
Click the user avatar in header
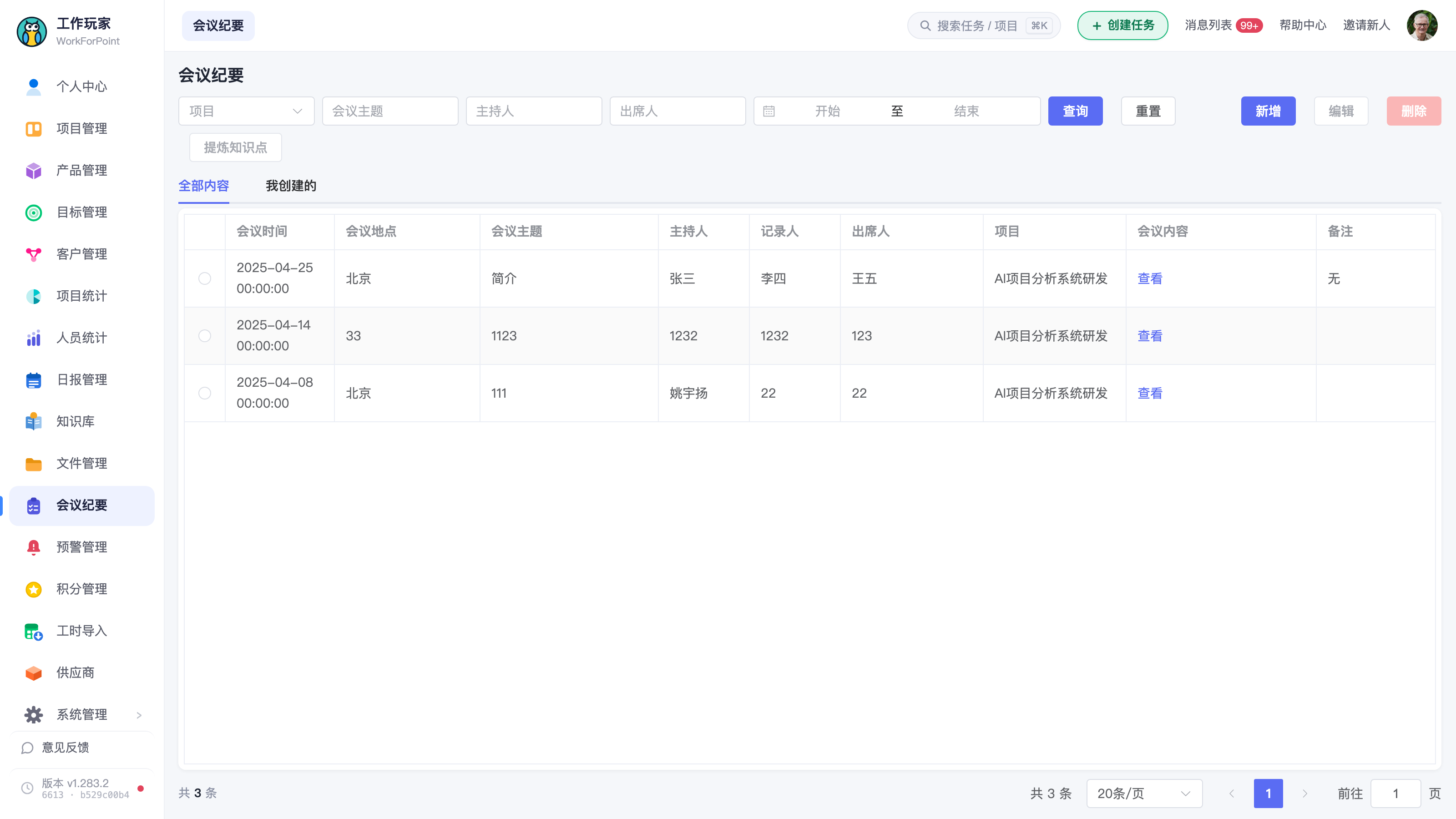click(x=1422, y=25)
